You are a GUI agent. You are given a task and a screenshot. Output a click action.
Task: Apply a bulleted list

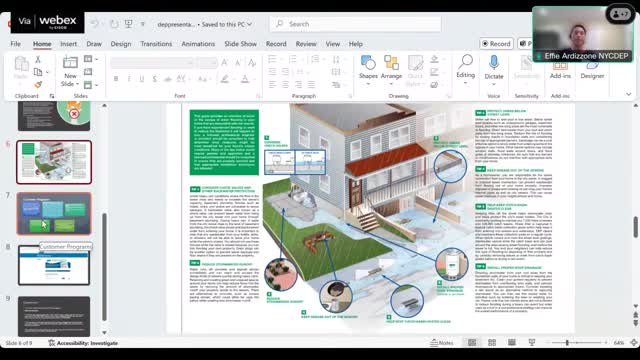point(272,60)
